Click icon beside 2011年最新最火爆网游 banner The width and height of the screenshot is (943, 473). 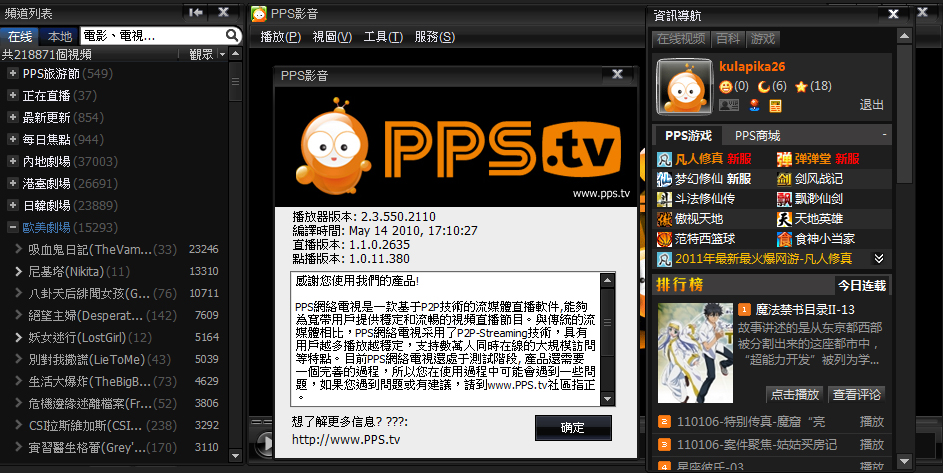[664, 259]
